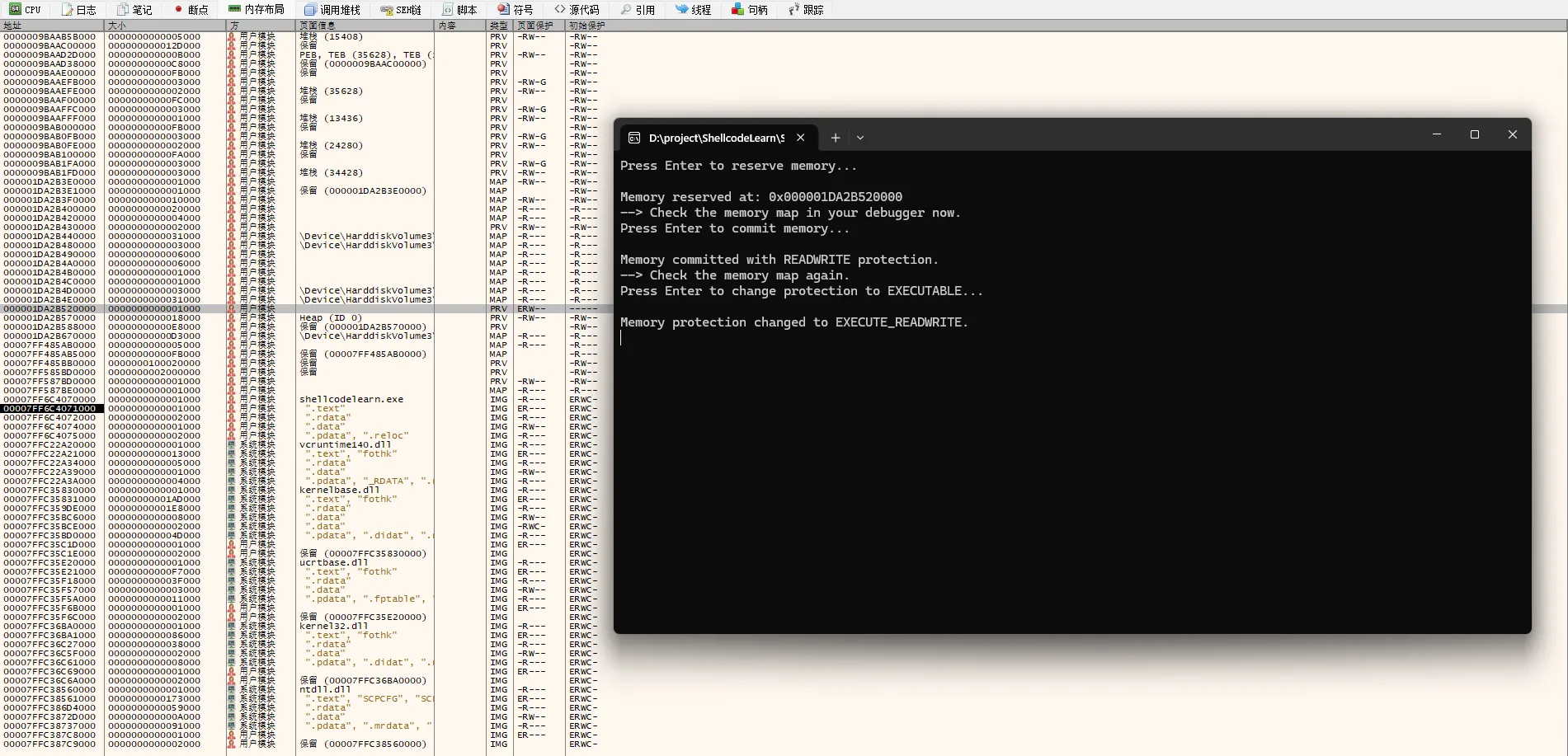Click the 日志 (Log) tab icon

[x=68, y=10]
